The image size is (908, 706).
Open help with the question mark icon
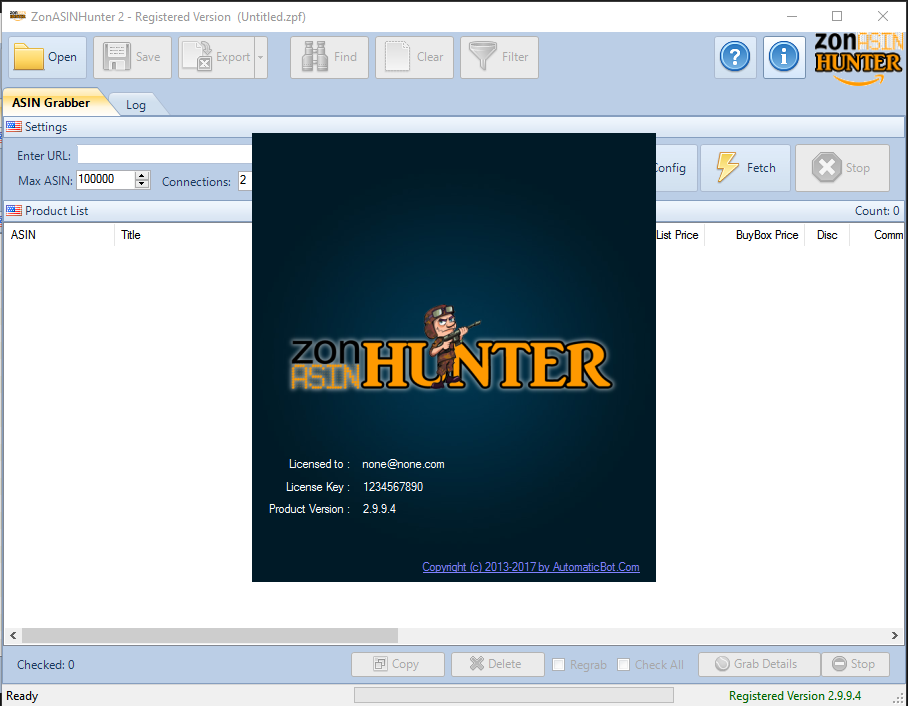pyautogui.click(x=735, y=57)
